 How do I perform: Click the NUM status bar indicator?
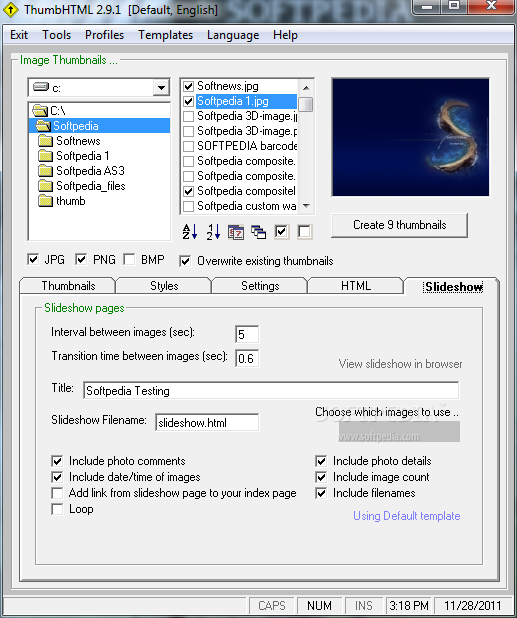point(319,605)
